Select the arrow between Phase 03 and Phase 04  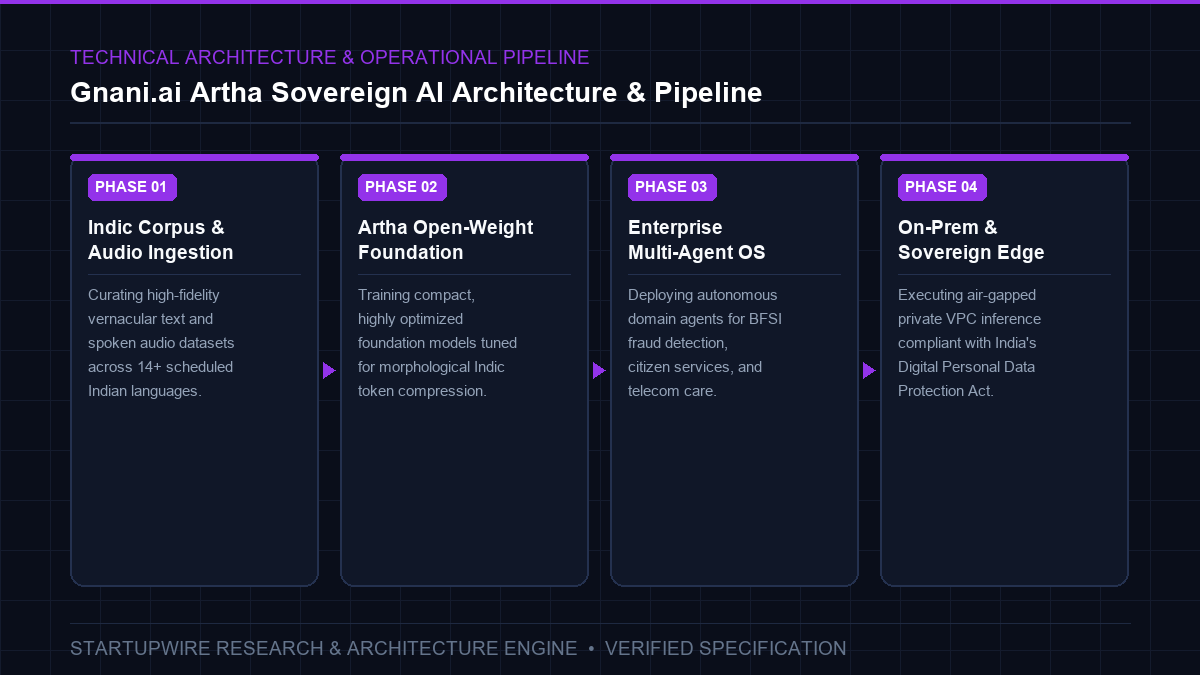[869, 371]
